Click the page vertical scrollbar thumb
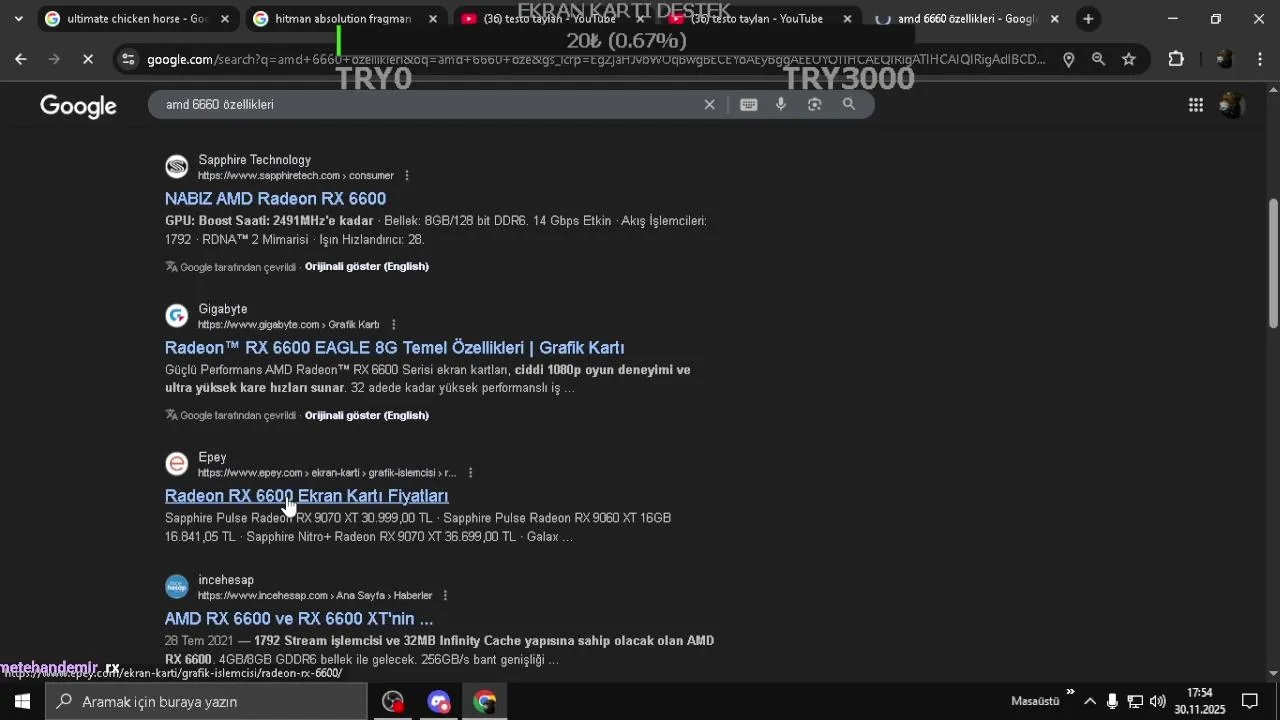This screenshot has width=1280, height=720. [1273, 263]
